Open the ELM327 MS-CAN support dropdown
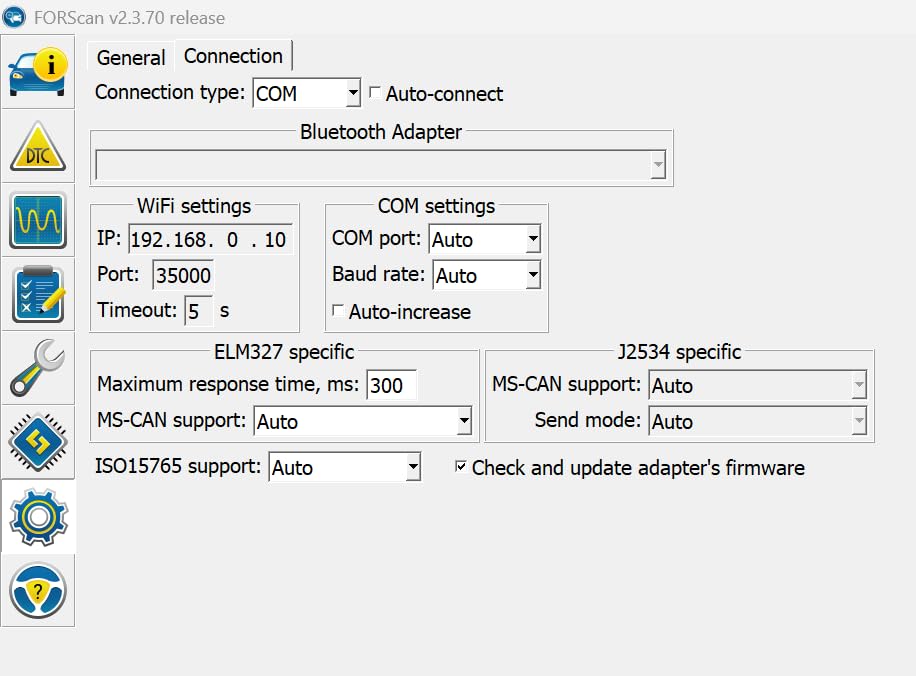916x676 pixels. click(x=363, y=421)
